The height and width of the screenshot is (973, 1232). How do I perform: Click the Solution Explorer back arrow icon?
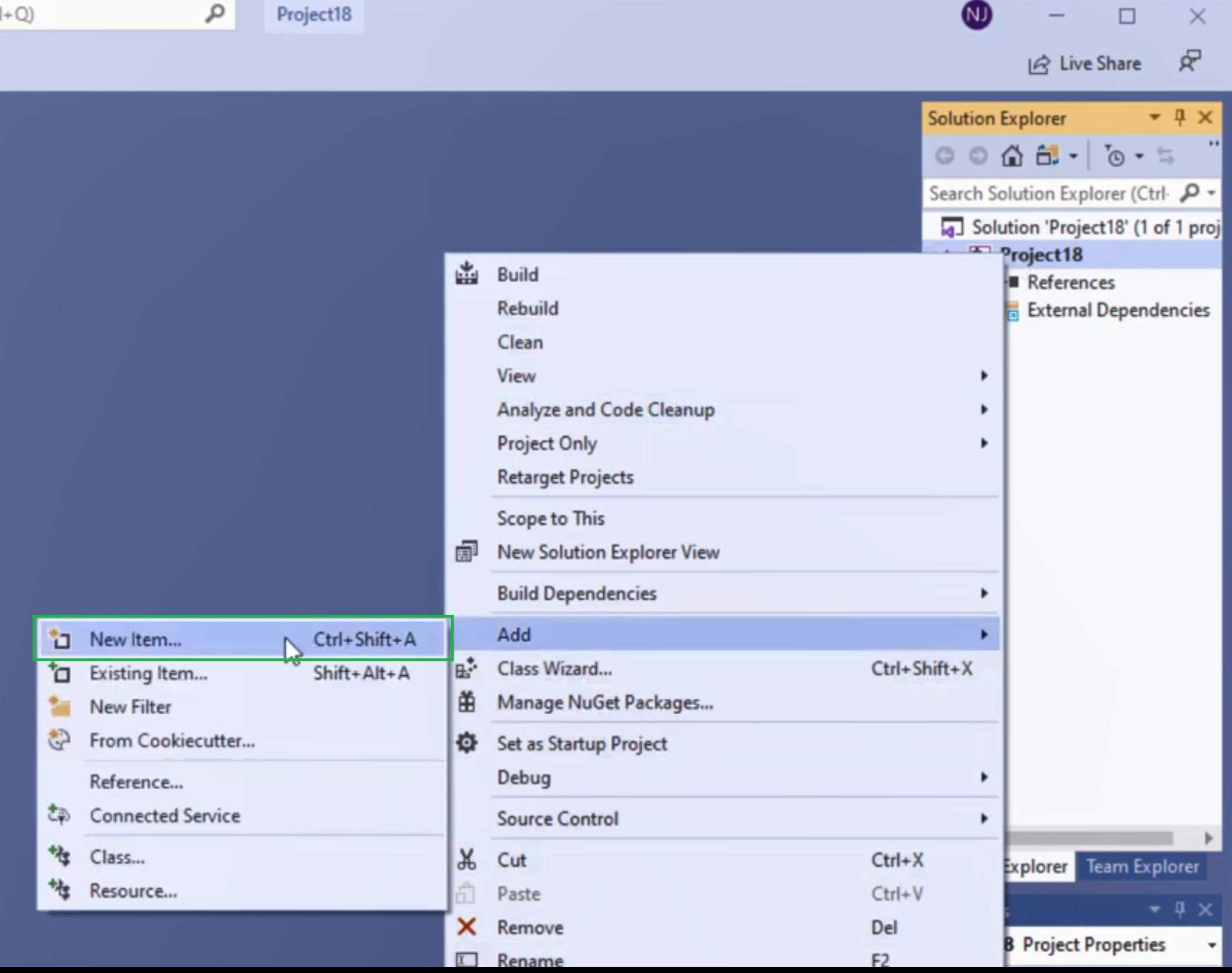pyautogui.click(x=945, y=156)
